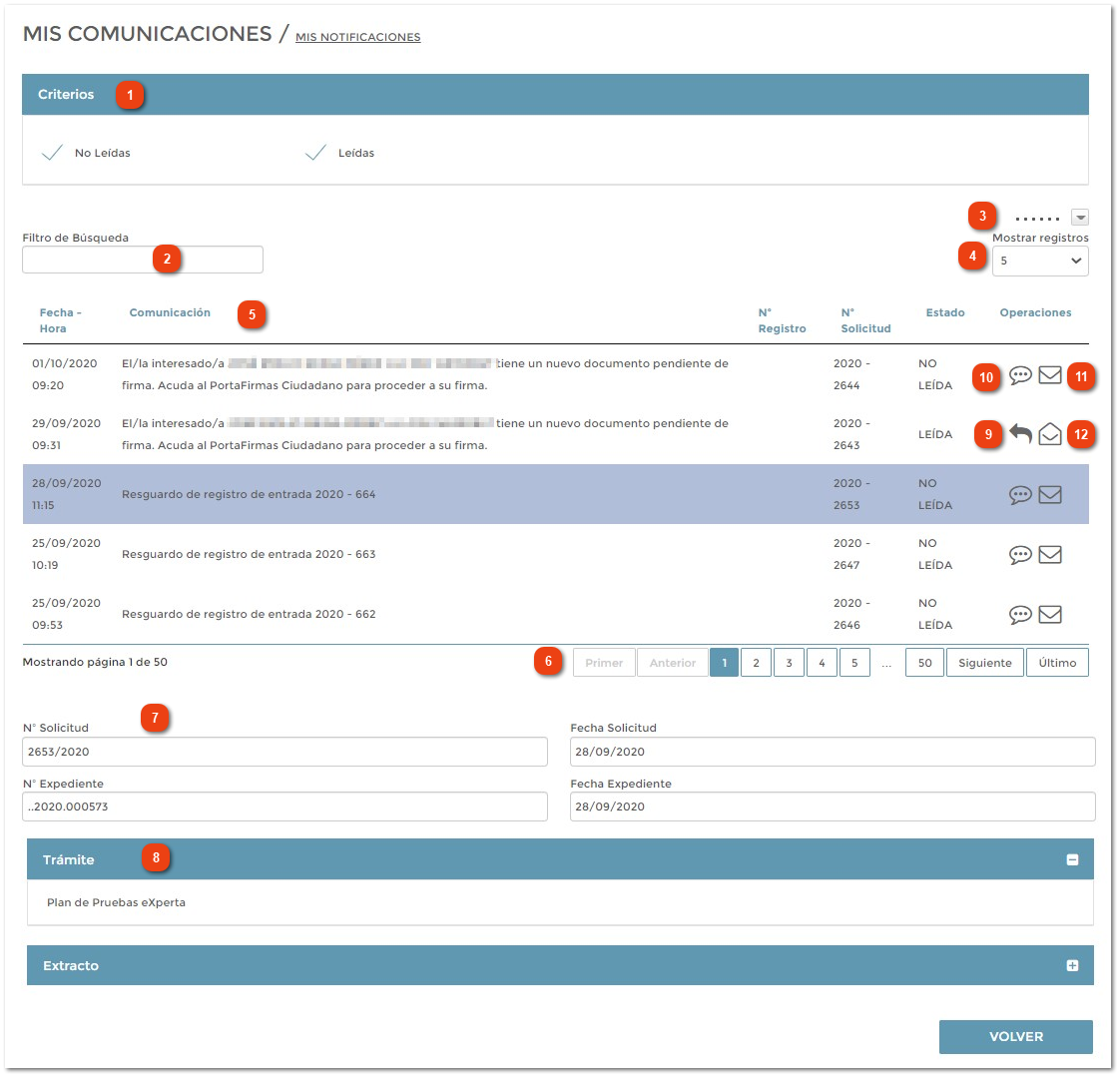Expand the Extracto section
This screenshot has width=1120, height=1077.
(1072, 965)
